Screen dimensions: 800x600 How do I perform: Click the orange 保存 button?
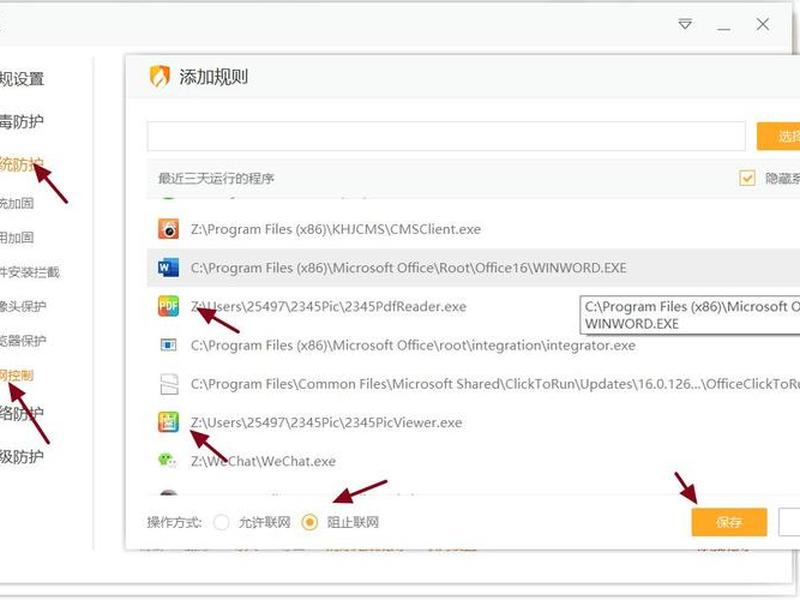[x=729, y=522]
